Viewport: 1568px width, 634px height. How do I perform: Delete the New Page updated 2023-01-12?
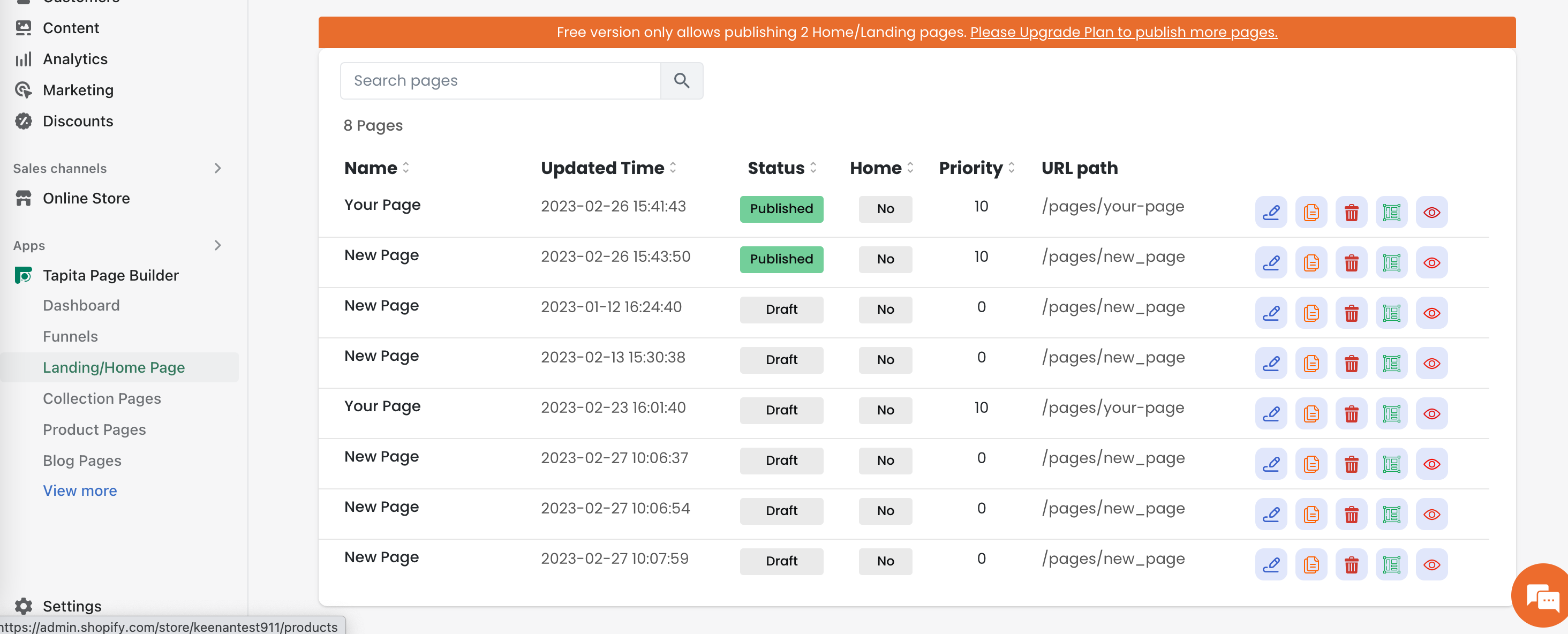click(1351, 313)
